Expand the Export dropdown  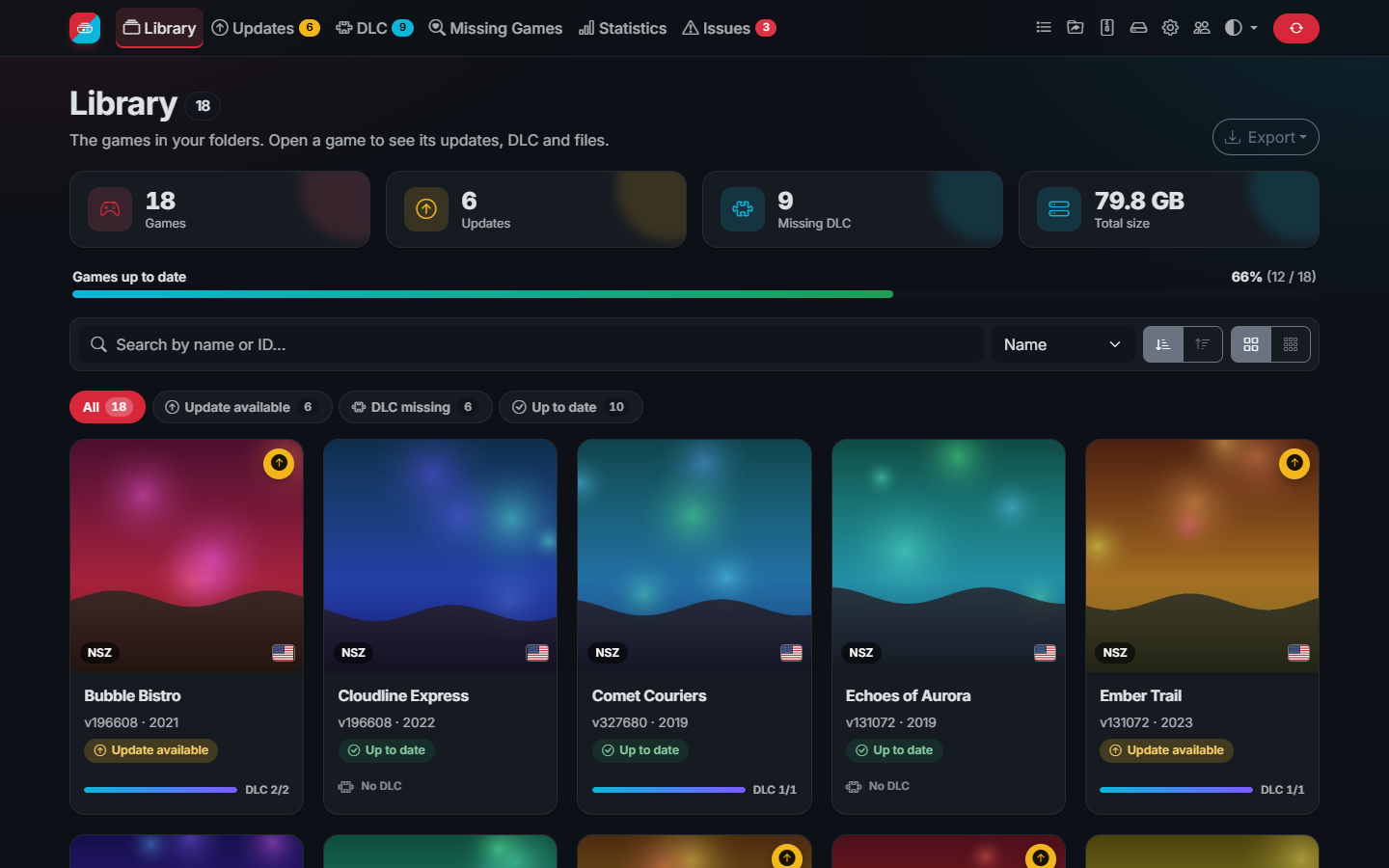pos(1266,137)
